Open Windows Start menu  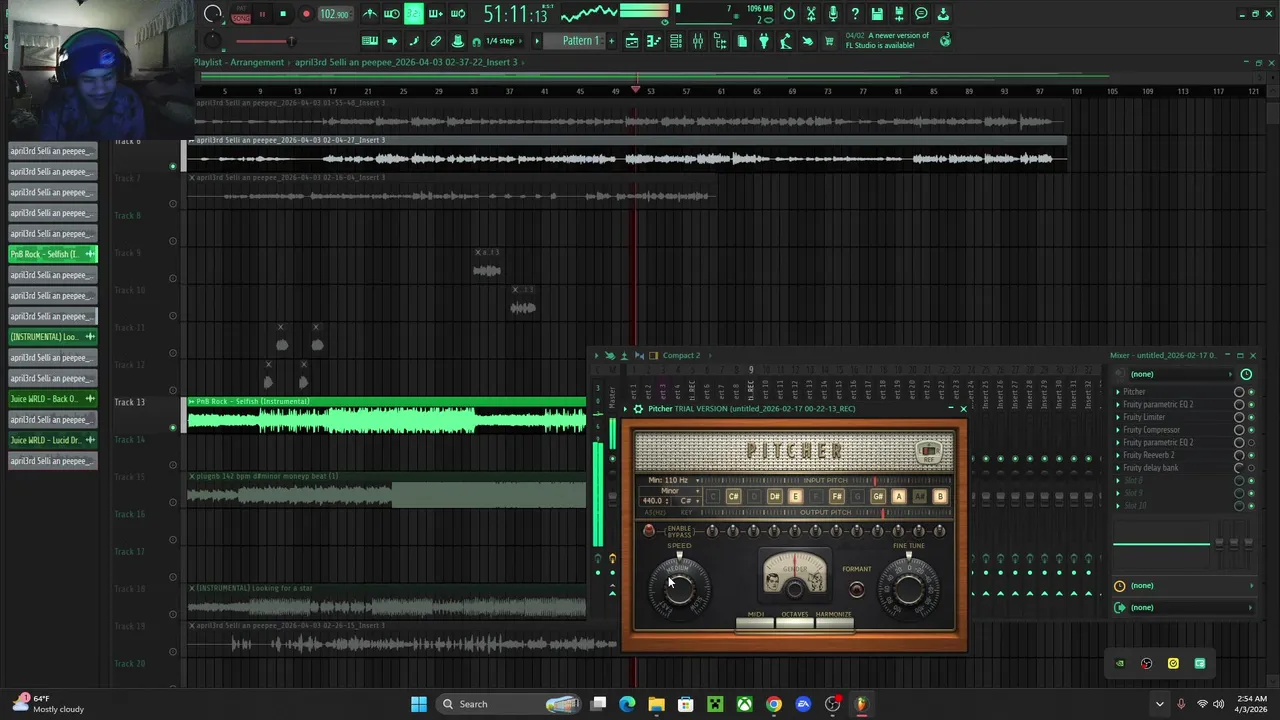[x=419, y=704]
